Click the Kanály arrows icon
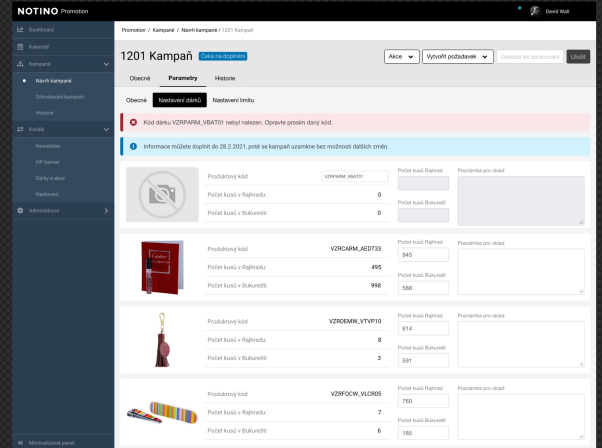This screenshot has height=448, width=602. click(20, 129)
